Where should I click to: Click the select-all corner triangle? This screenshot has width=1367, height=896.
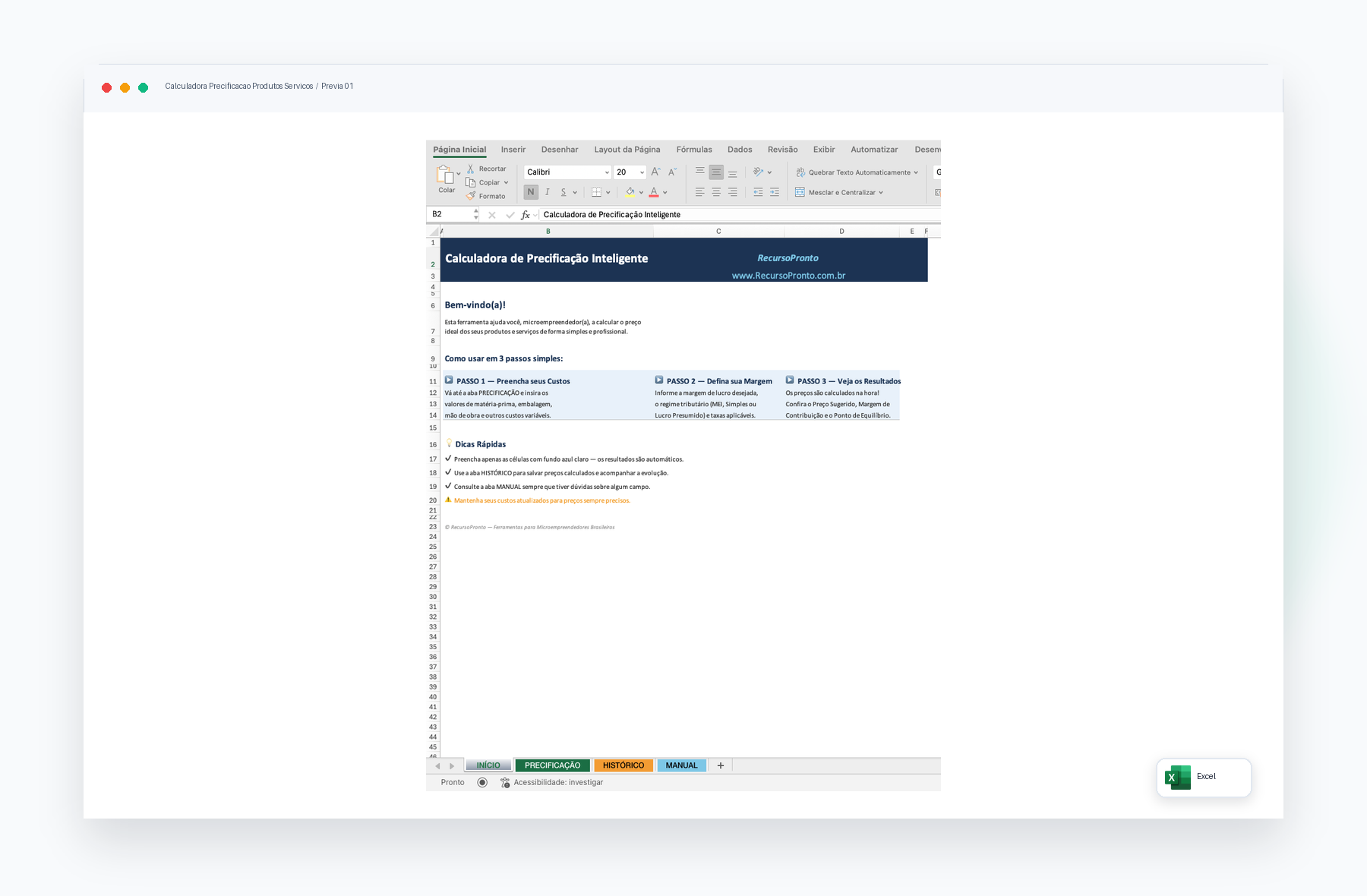point(434,232)
